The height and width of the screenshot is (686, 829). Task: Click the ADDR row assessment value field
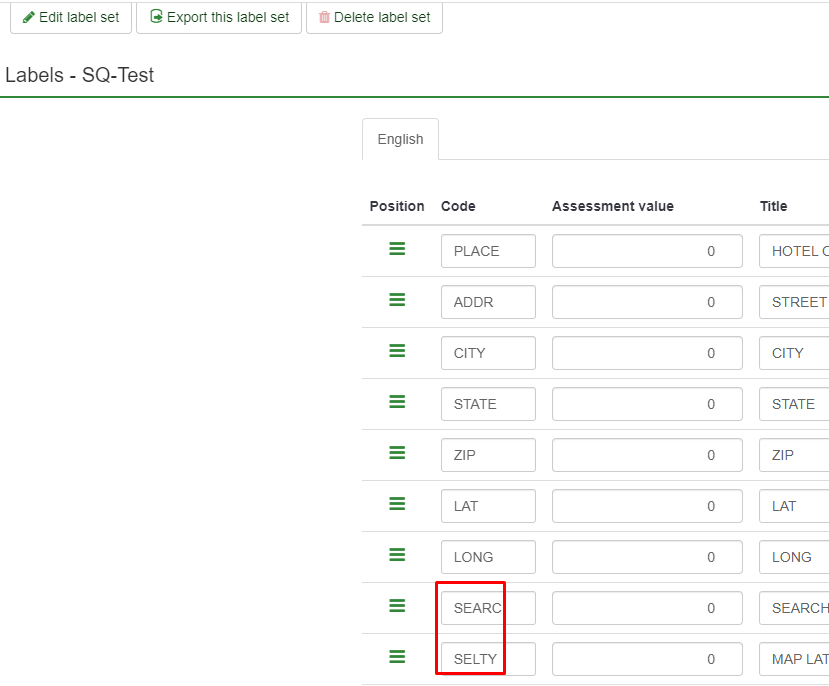click(x=646, y=302)
